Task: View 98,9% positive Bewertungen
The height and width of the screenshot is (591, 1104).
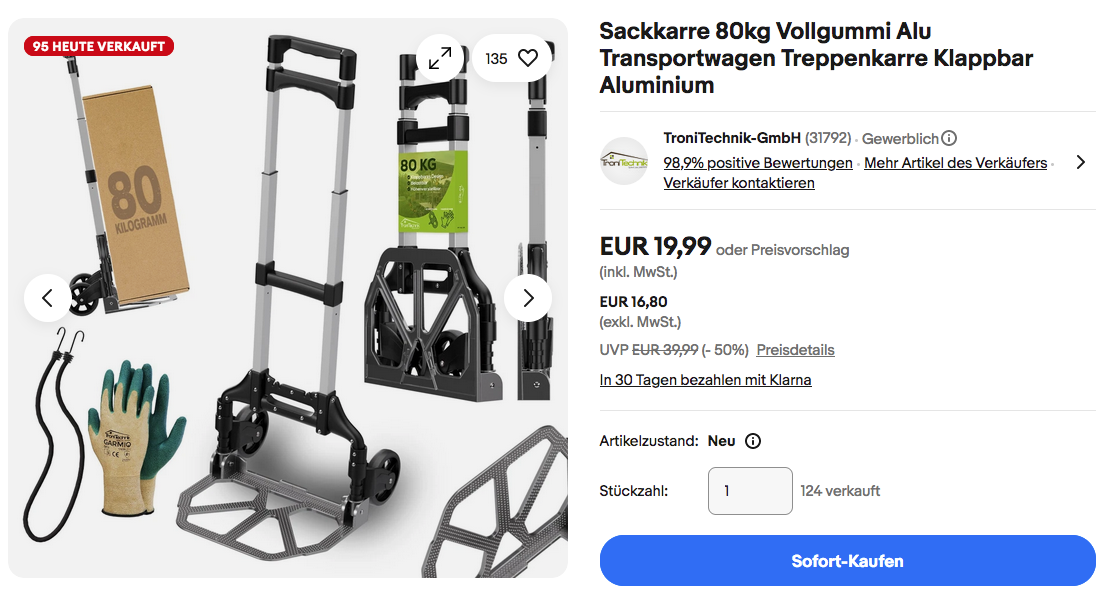Action: click(x=758, y=163)
